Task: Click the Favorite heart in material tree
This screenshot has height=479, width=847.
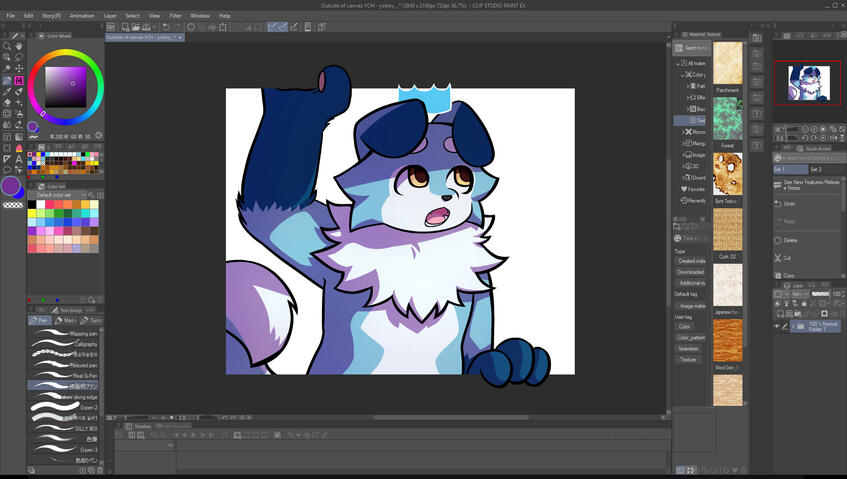Action: tap(684, 189)
